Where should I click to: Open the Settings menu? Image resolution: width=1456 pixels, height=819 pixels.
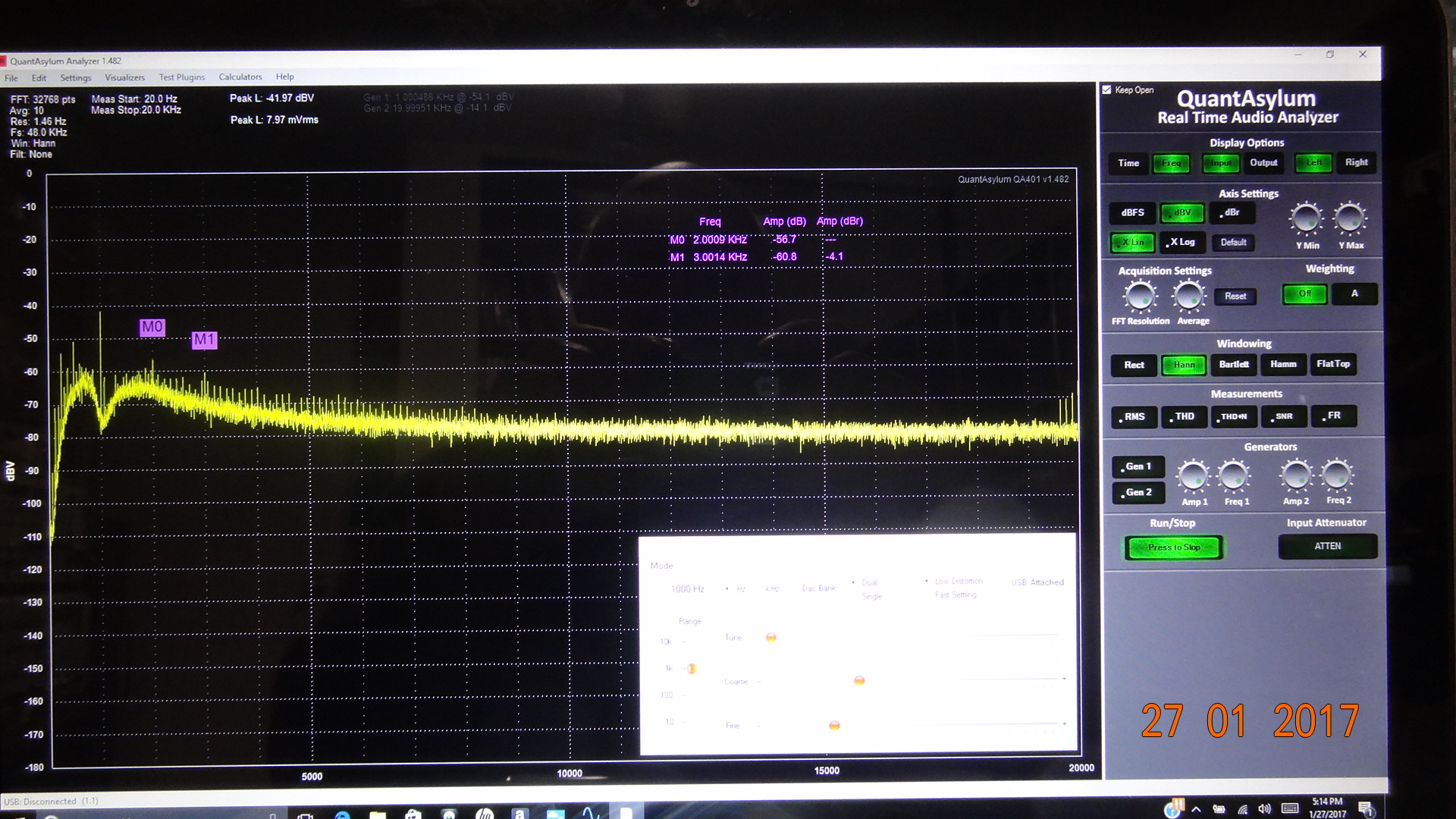tap(76, 78)
